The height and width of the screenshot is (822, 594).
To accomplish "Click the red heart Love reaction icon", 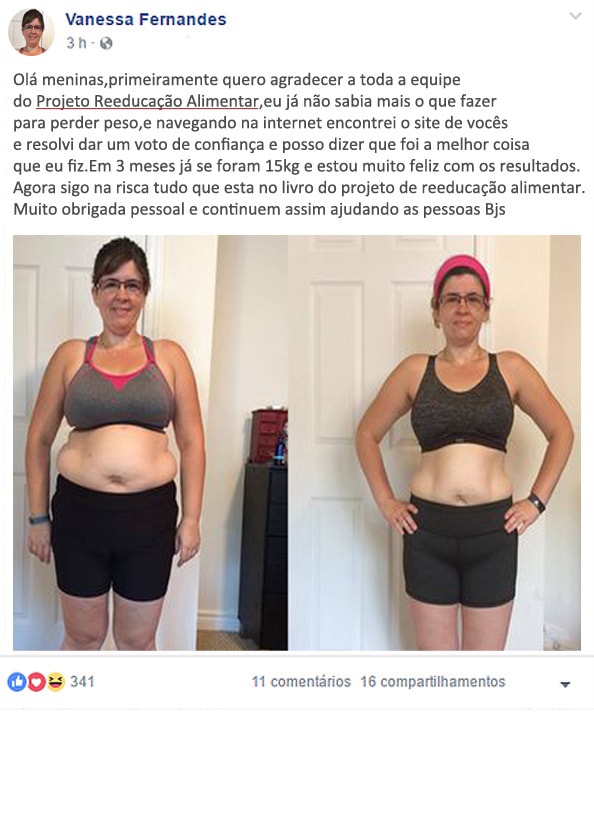I will (36, 682).
